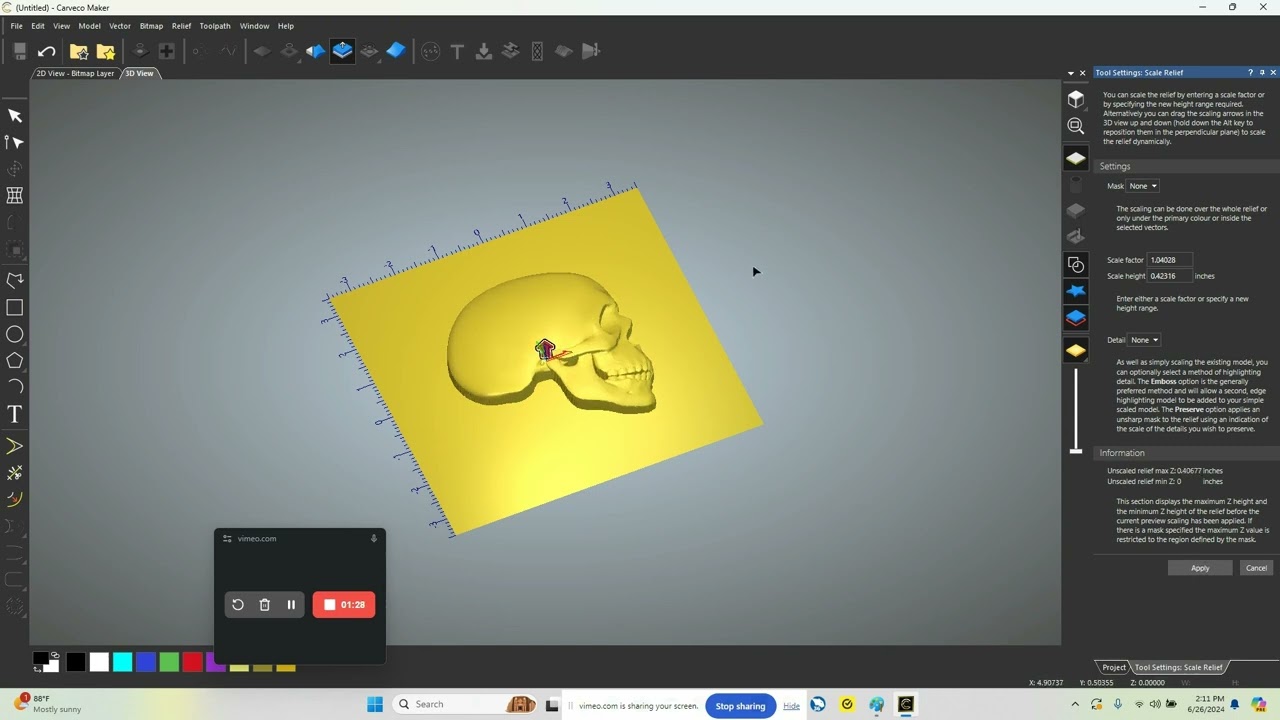This screenshot has width=1280, height=720.
Task: Toggle the overlapping shapes view icon
Action: [1076, 265]
